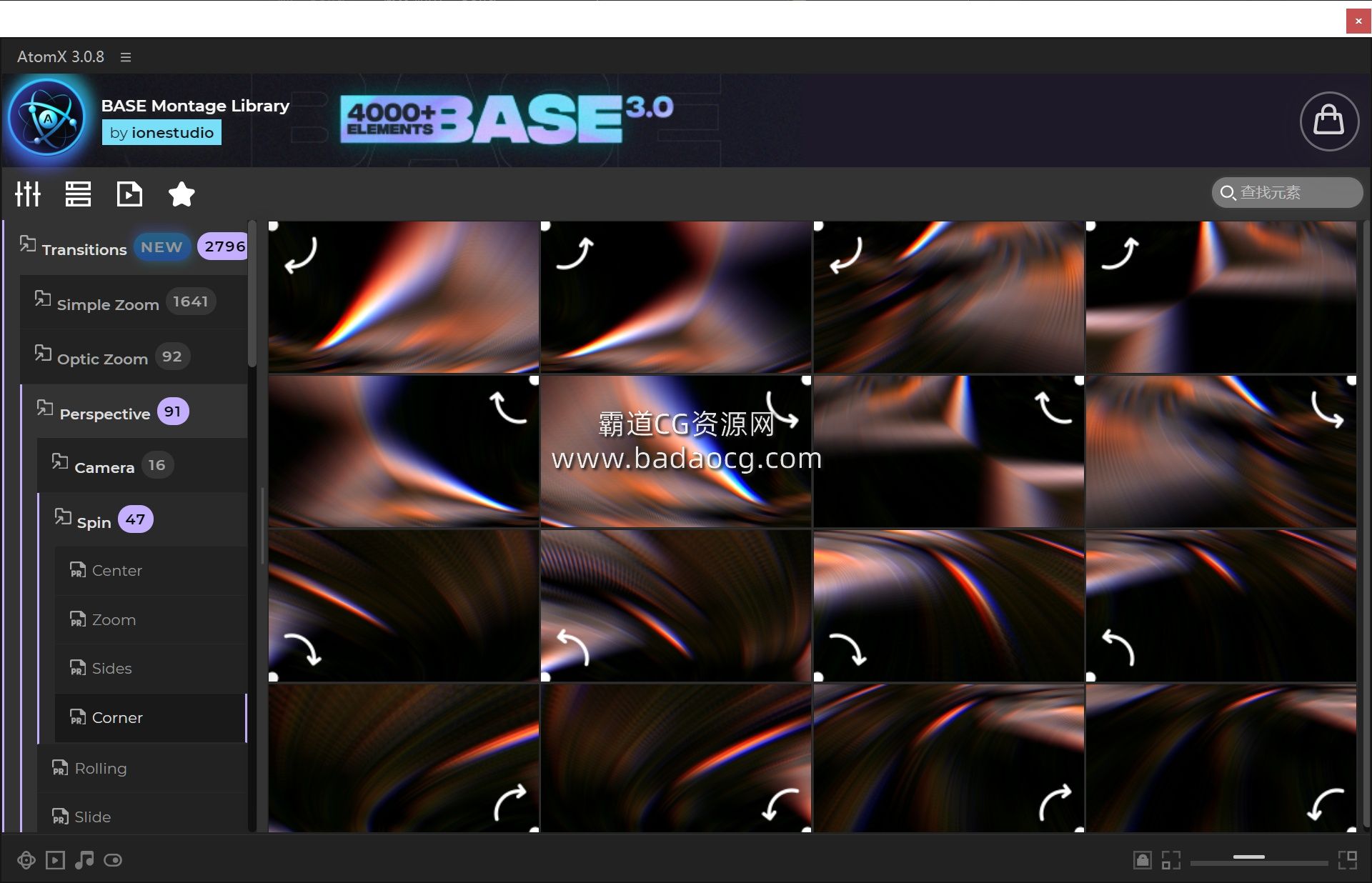Select last thumbnail in top row
This screenshot has height=883, width=1372.
(x=1221, y=296)
